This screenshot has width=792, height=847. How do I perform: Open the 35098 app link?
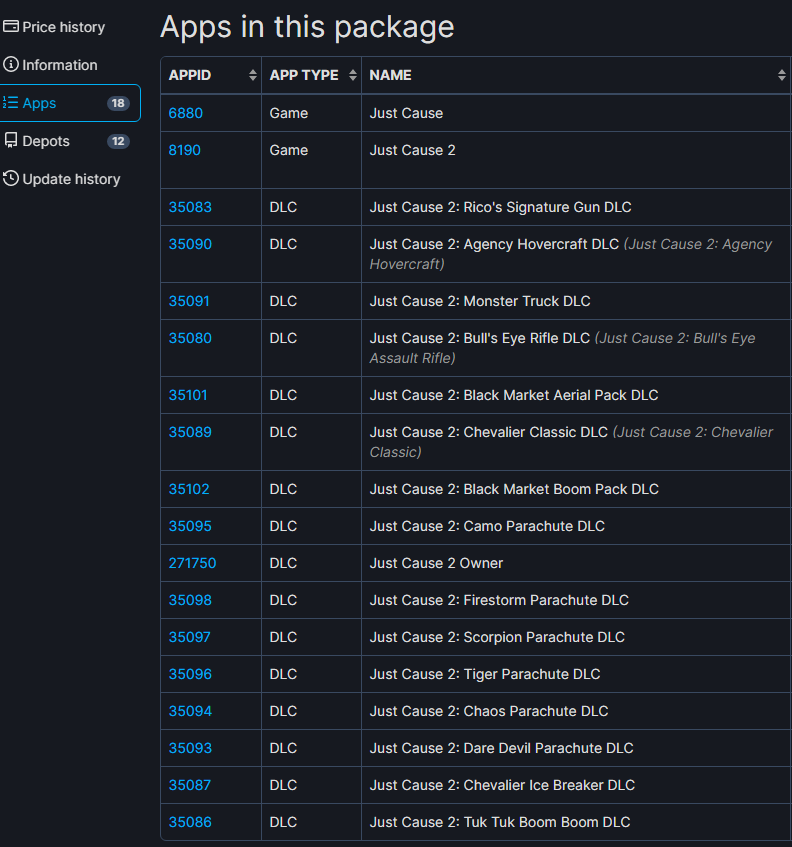[x=190, y=600]
